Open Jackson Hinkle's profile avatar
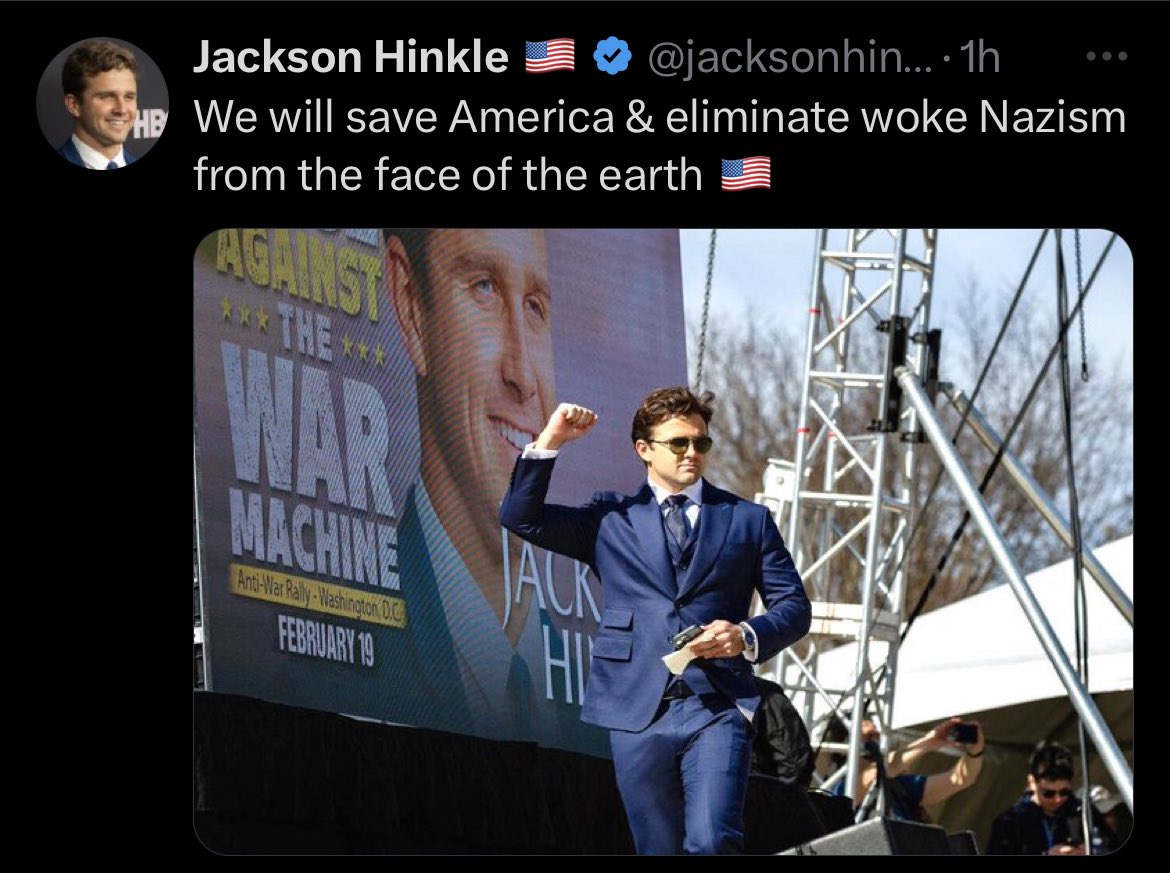 pyautogui.click(x=102, y=104)
